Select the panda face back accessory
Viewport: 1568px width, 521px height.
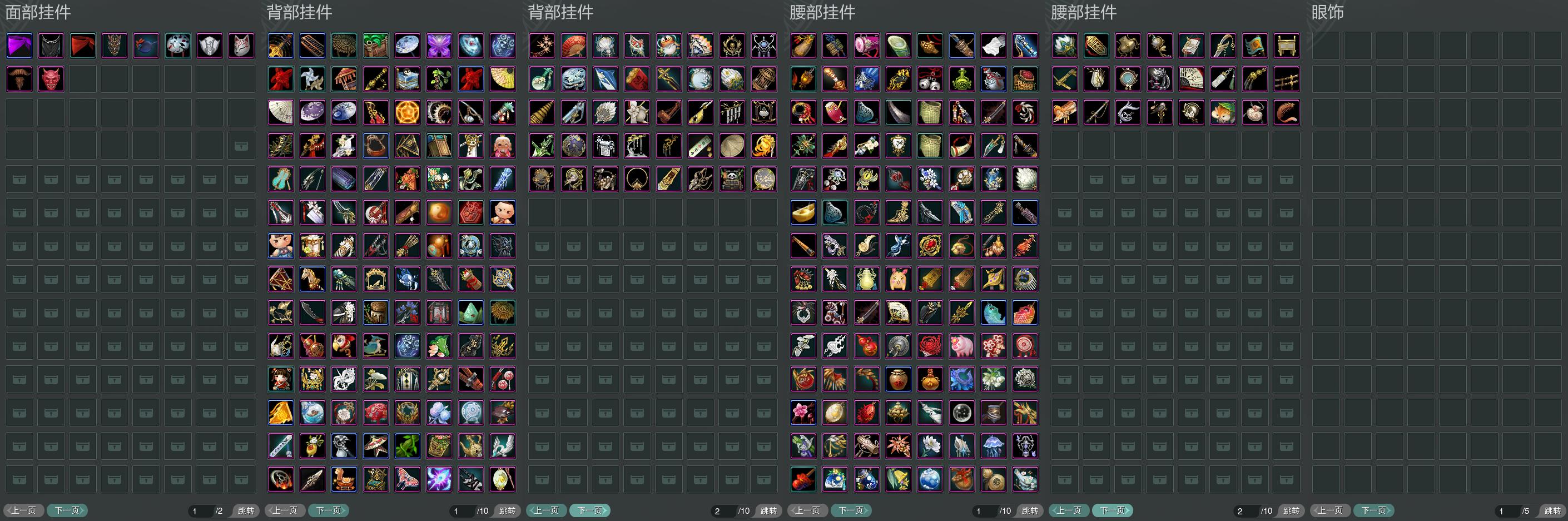pos(732,179)
